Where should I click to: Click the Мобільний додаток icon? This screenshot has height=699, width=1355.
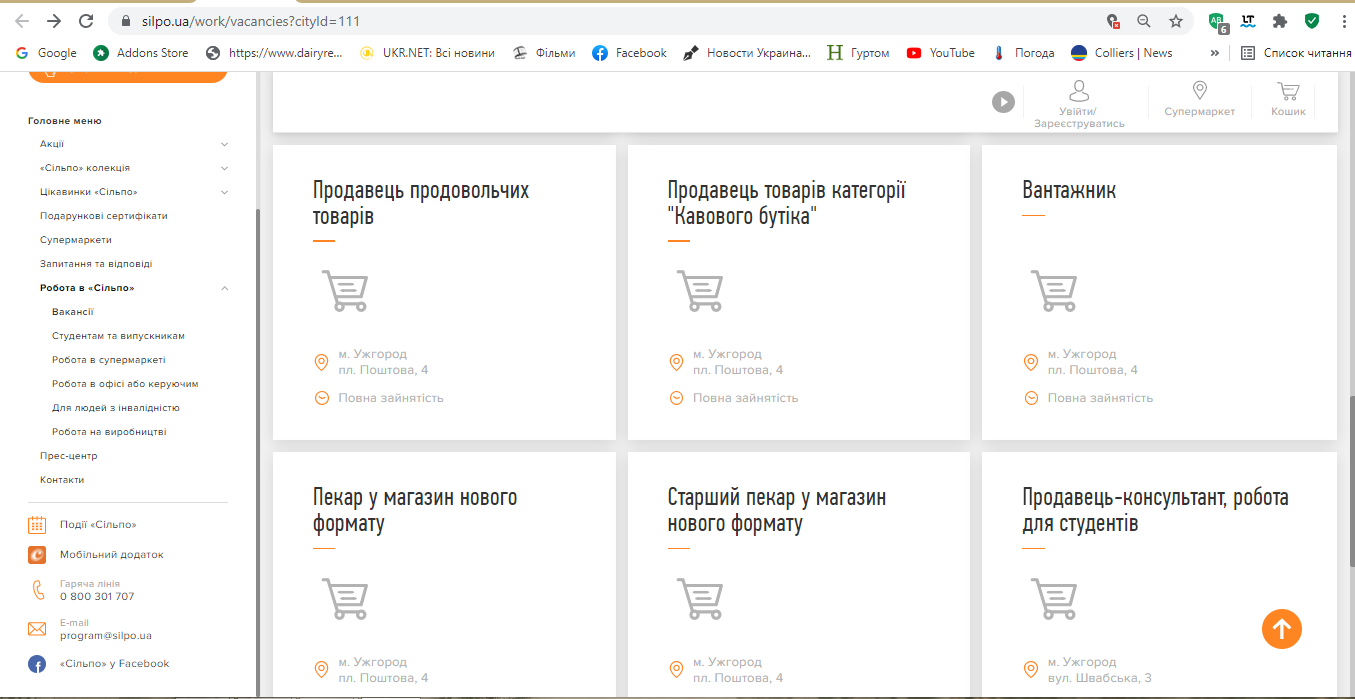pyautogui.click(x=37, y=554)
